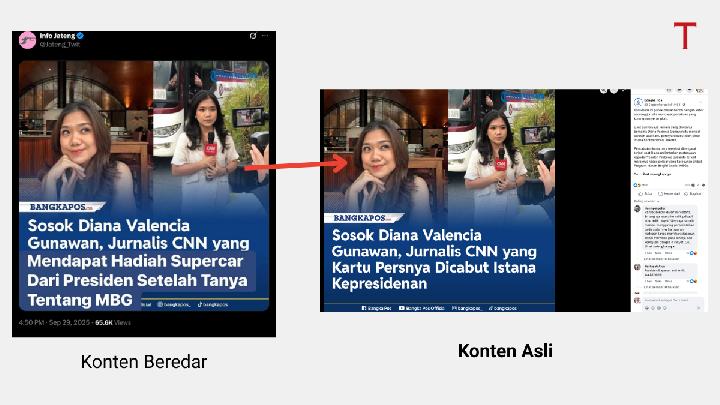Click the Facebook post author avatar
The image size is (720, 405).
(636, 101)
